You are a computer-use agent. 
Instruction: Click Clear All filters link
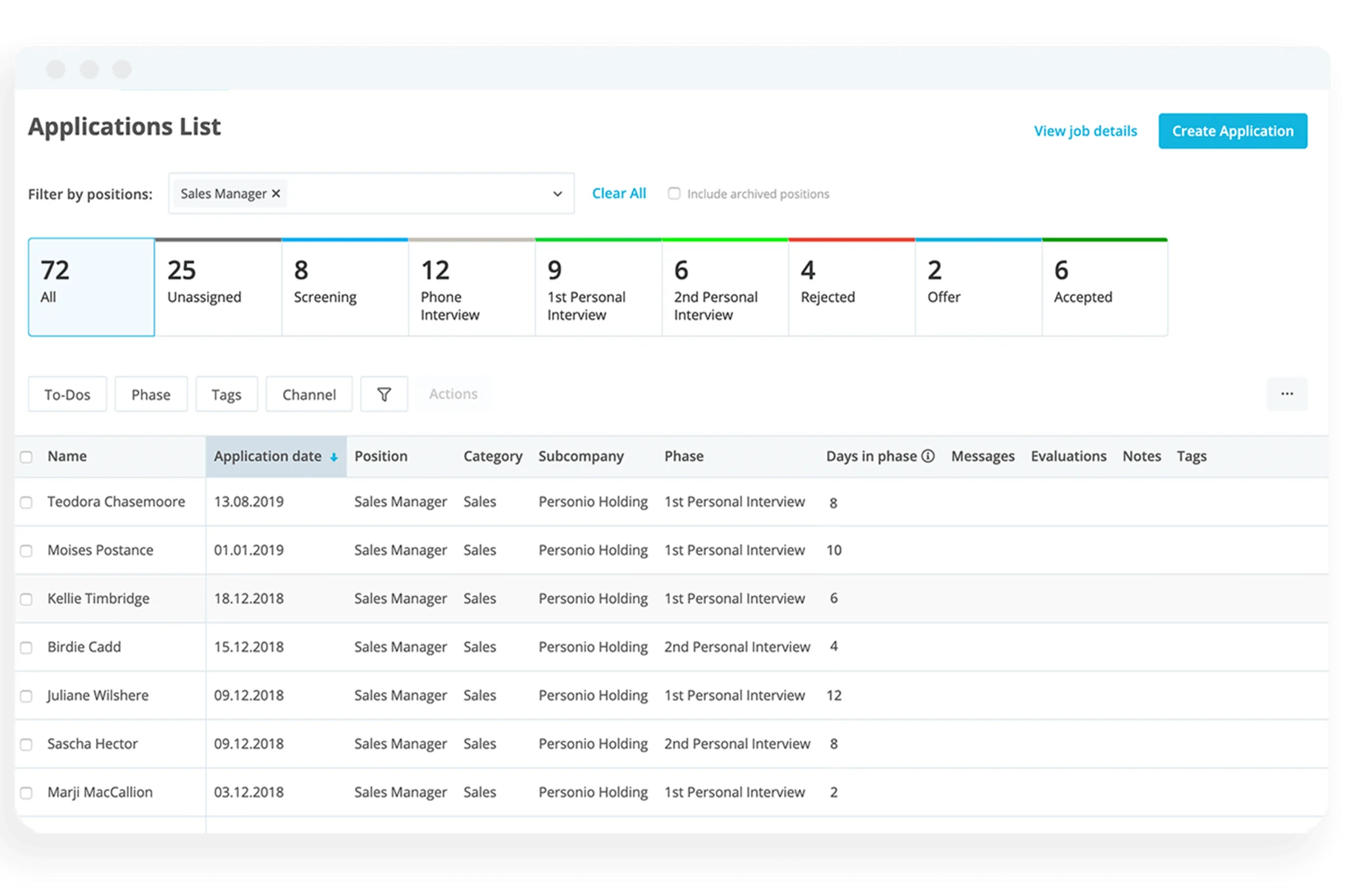(618, 193)
